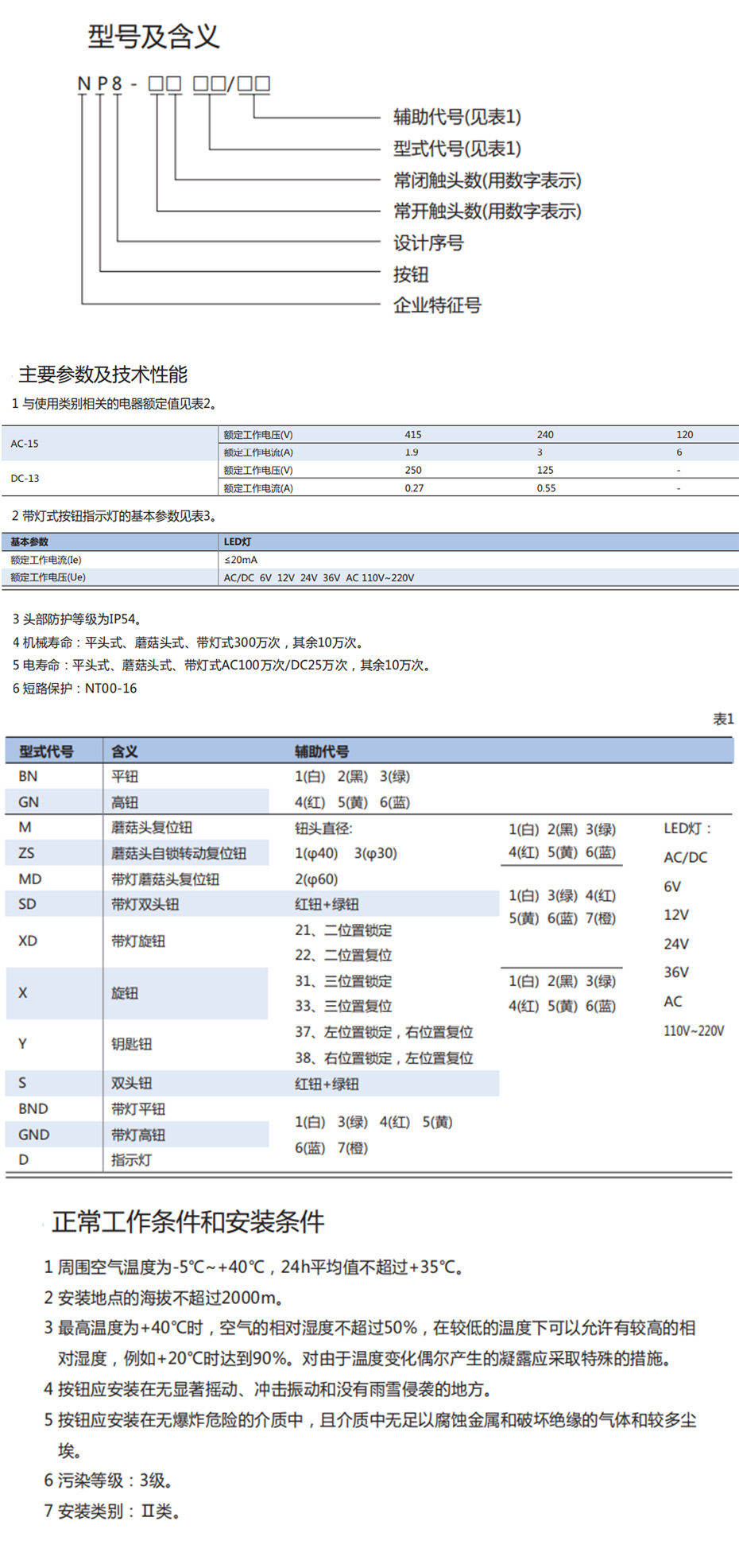Click the heading "正常工作条件和安装条件"
This screenshot has height=1568, width=739.
(188, 1222)
